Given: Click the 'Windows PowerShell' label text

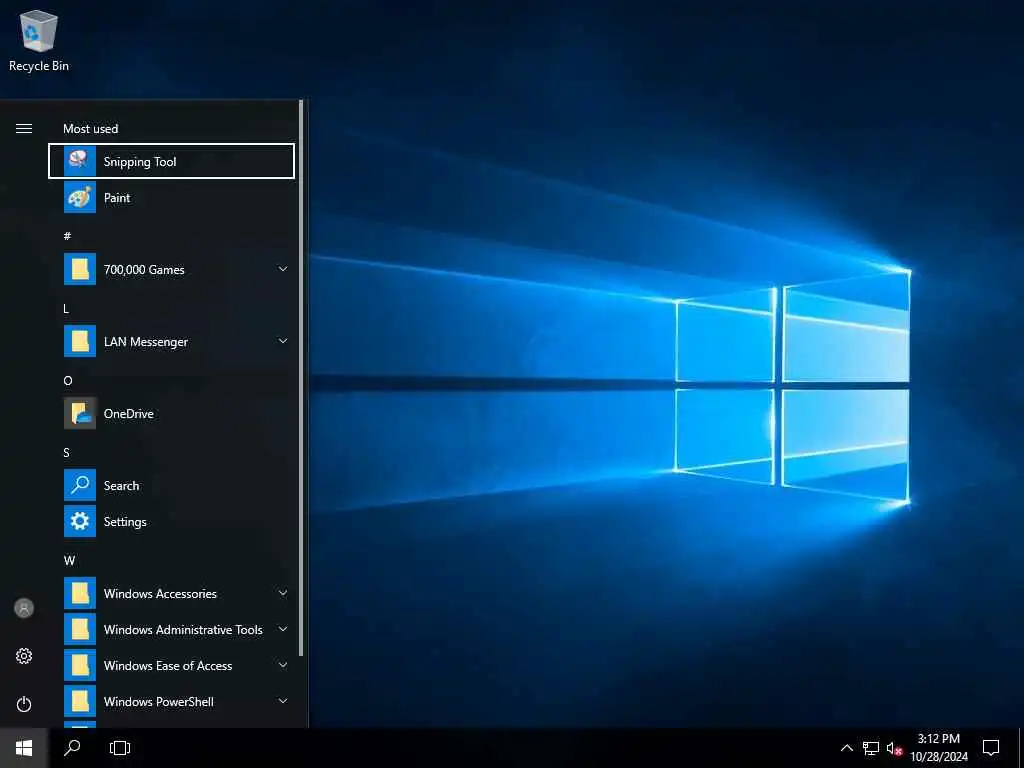Looking at the screenshot, I should coord(159,701).
